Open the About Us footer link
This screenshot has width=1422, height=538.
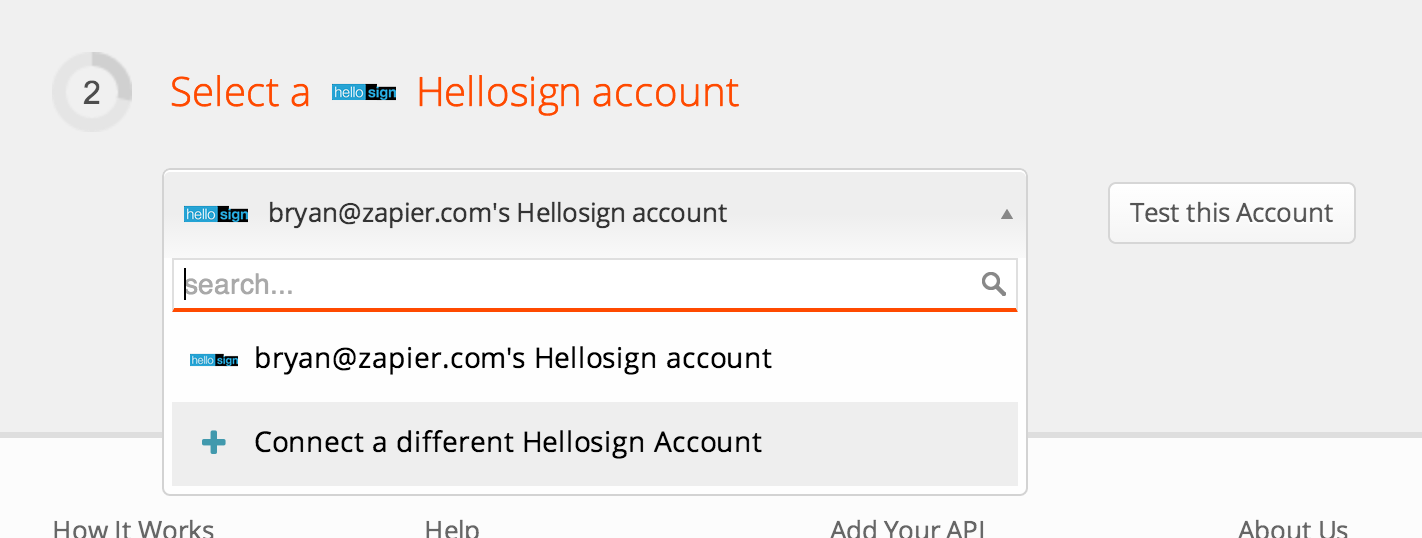click(1293, 528)
